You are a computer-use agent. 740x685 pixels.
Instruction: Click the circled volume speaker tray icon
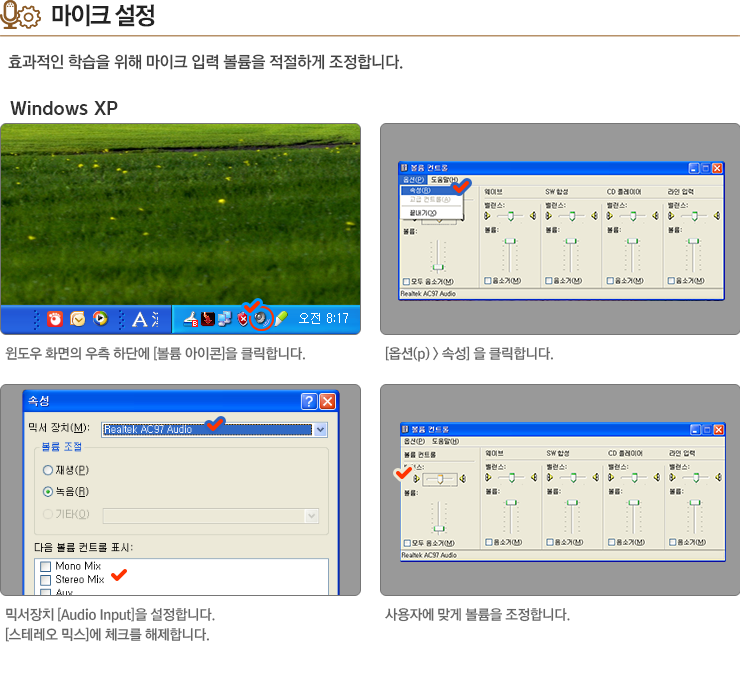pos(261,318)
